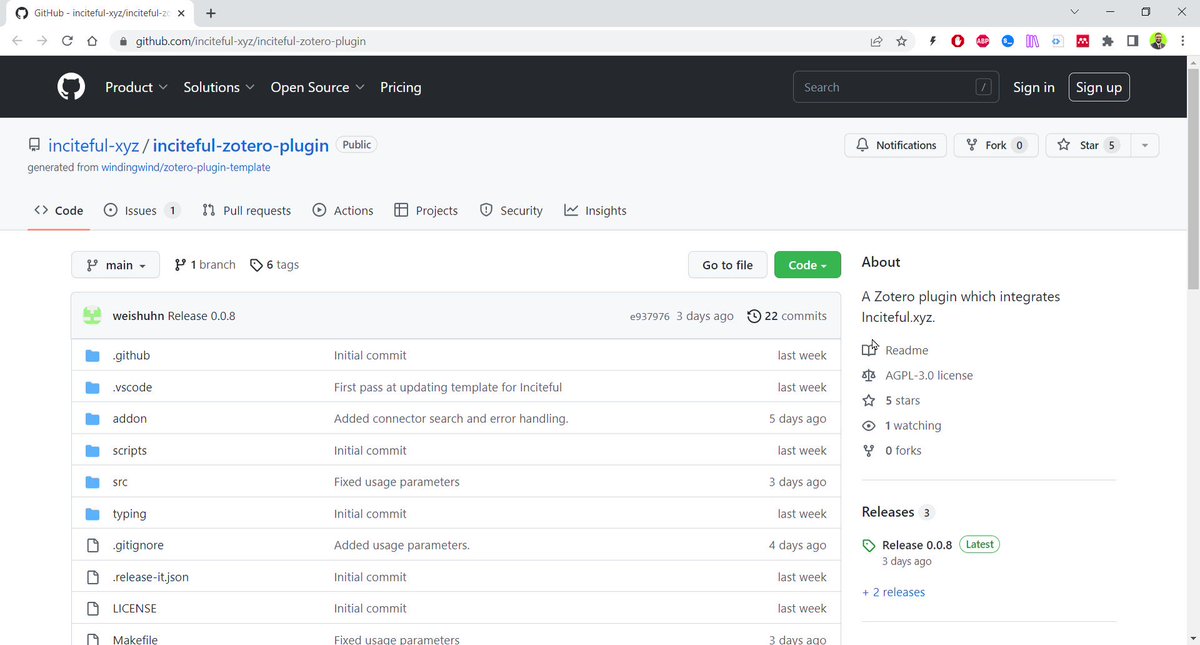Star the repository button
Viewport: 1200px width, 645px height.
point(1088,145)
